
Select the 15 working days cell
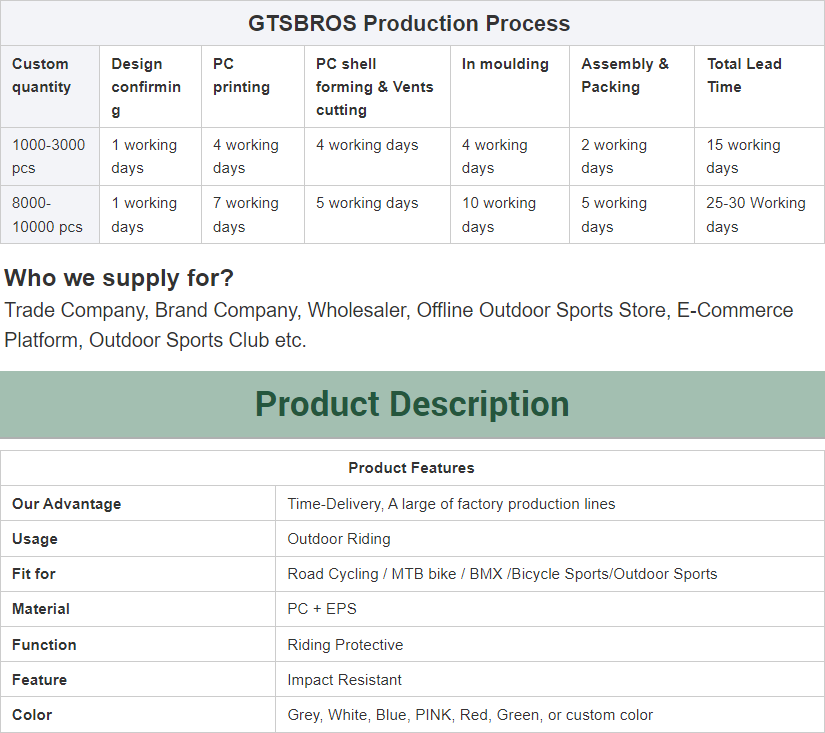point(759,156)
